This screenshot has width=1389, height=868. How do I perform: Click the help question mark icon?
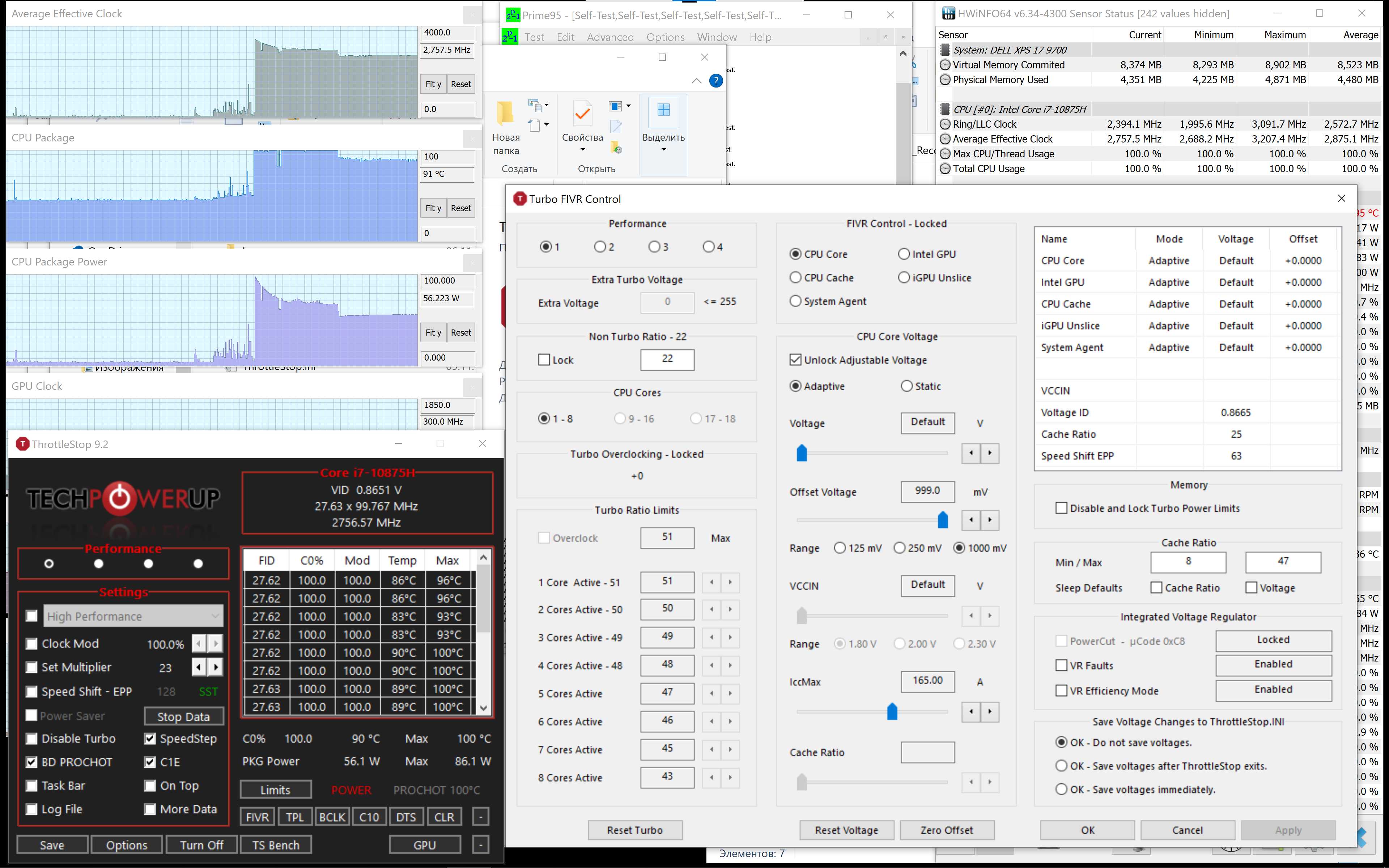(716, 81)
